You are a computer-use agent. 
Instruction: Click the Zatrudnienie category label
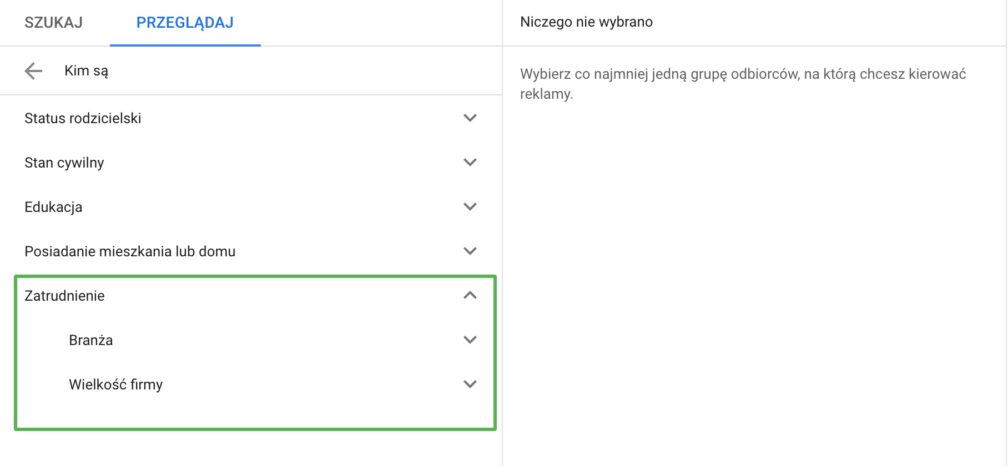(x=64, y=296)
